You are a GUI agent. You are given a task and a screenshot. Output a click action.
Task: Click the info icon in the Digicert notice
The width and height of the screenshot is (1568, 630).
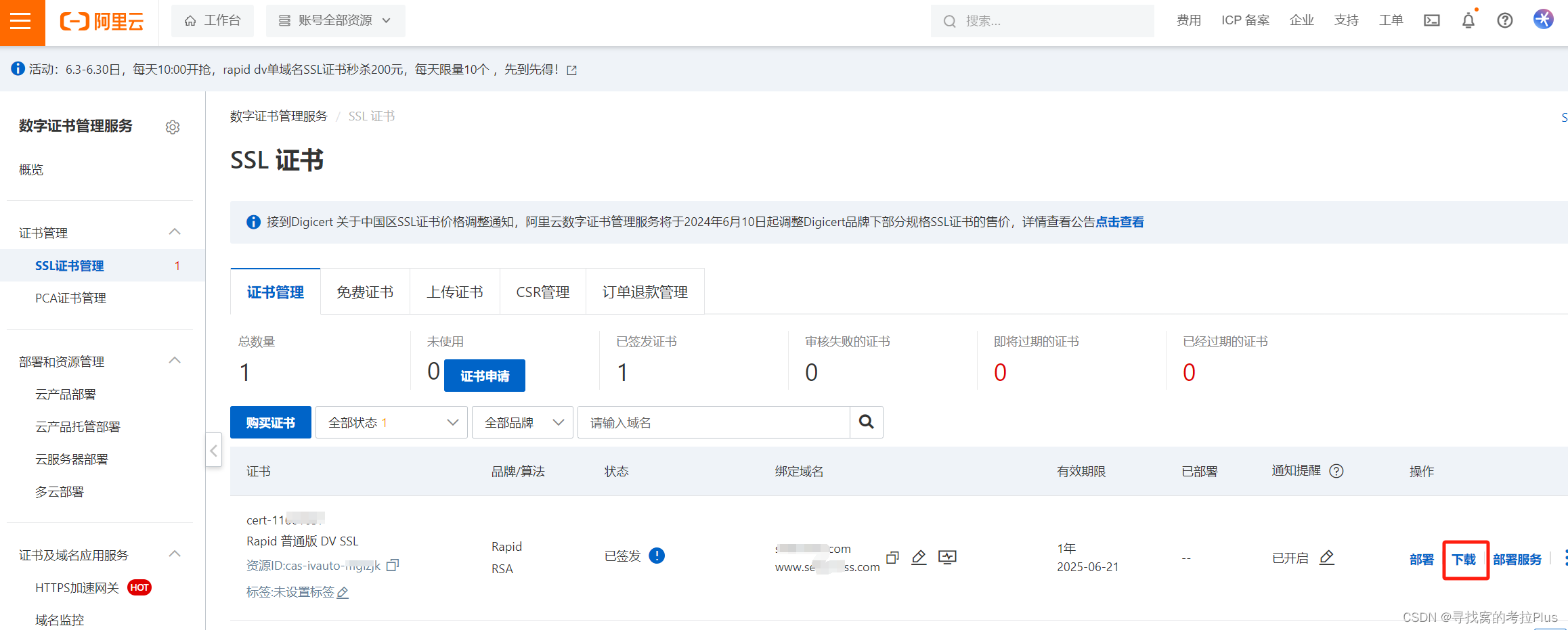tap(253, 222)
